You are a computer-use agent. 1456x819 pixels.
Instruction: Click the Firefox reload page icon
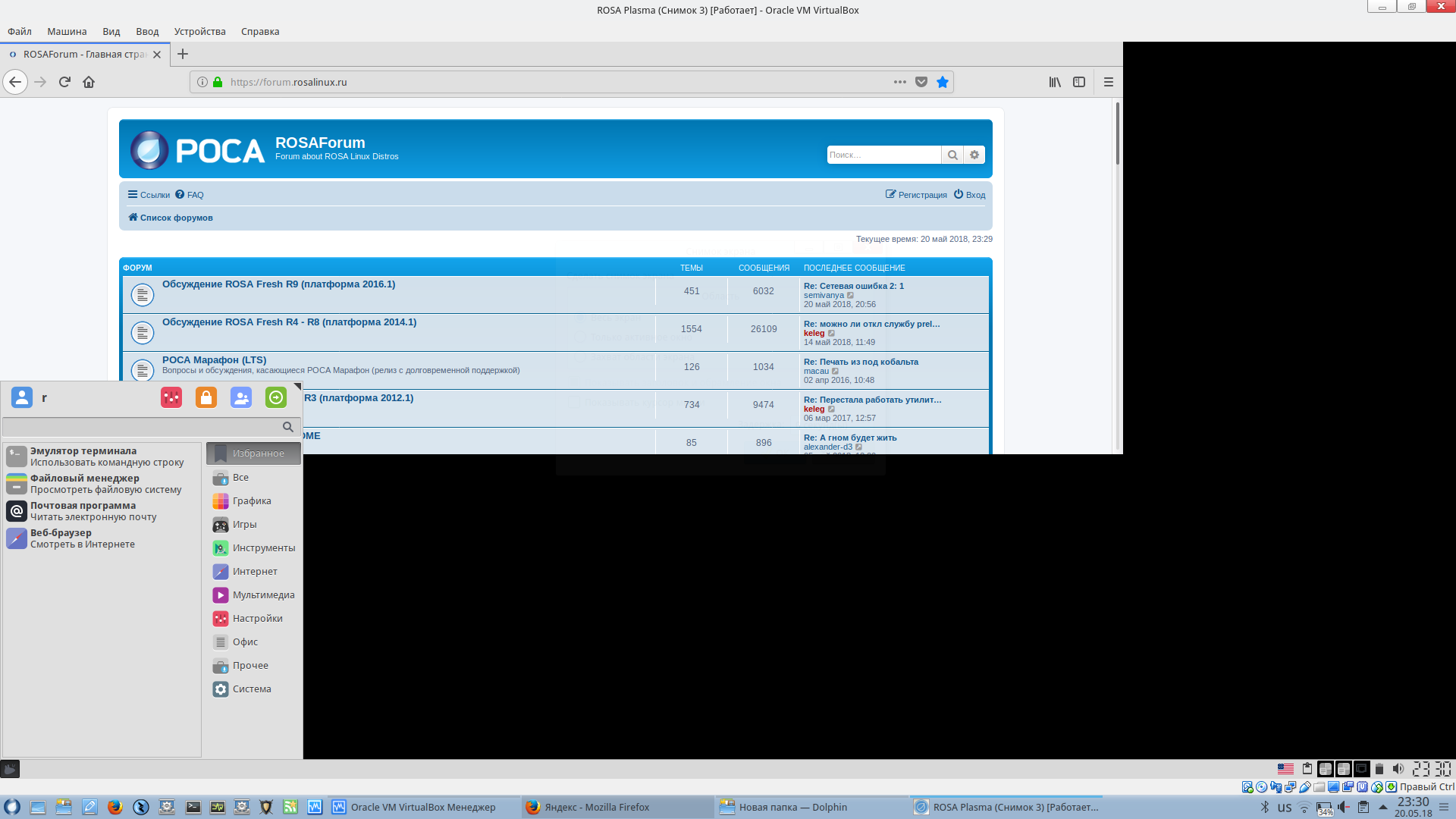click(x=64, y=82)
